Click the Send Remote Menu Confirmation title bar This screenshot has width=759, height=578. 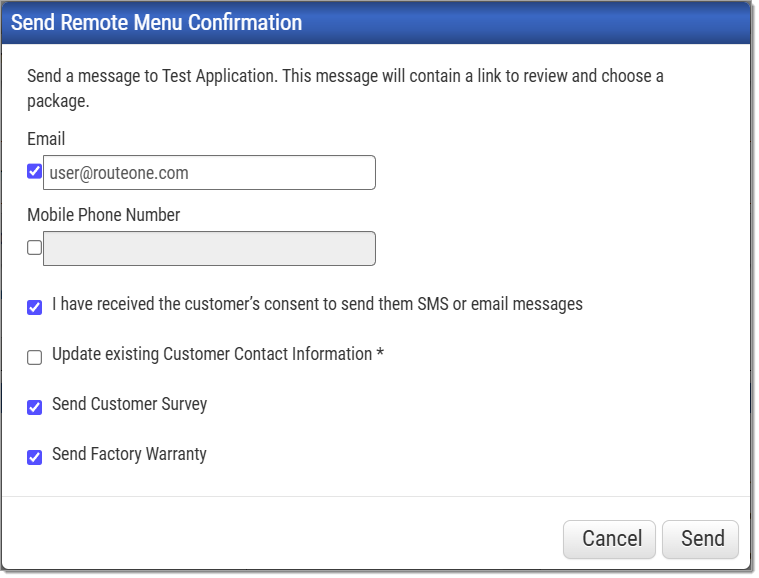(376, 23)
